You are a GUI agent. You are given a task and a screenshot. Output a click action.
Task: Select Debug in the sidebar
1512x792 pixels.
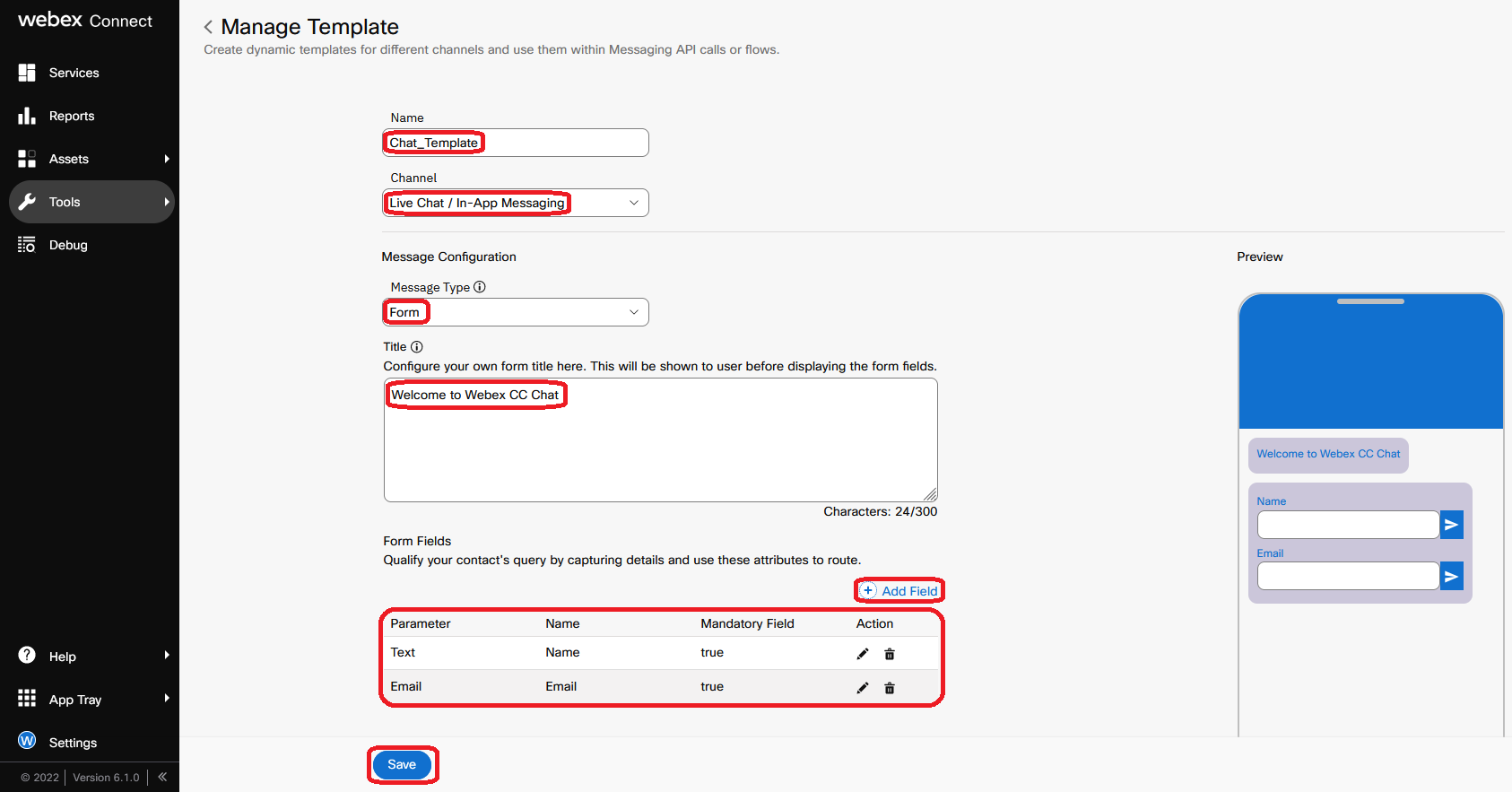68,245
